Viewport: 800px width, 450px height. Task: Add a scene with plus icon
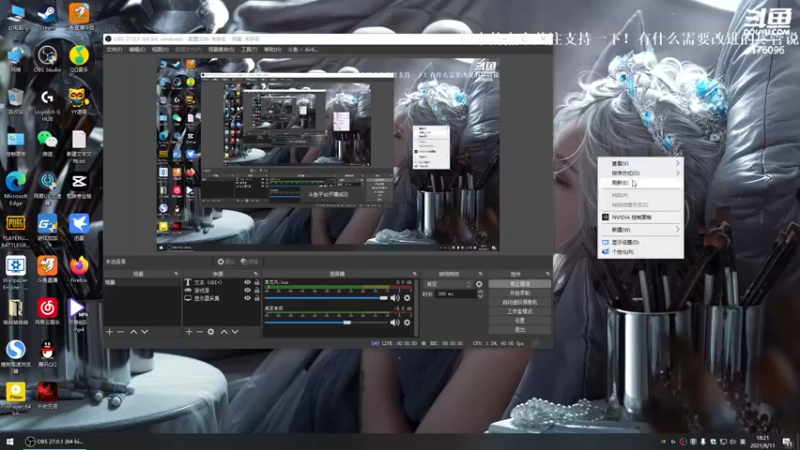point(109,332)
